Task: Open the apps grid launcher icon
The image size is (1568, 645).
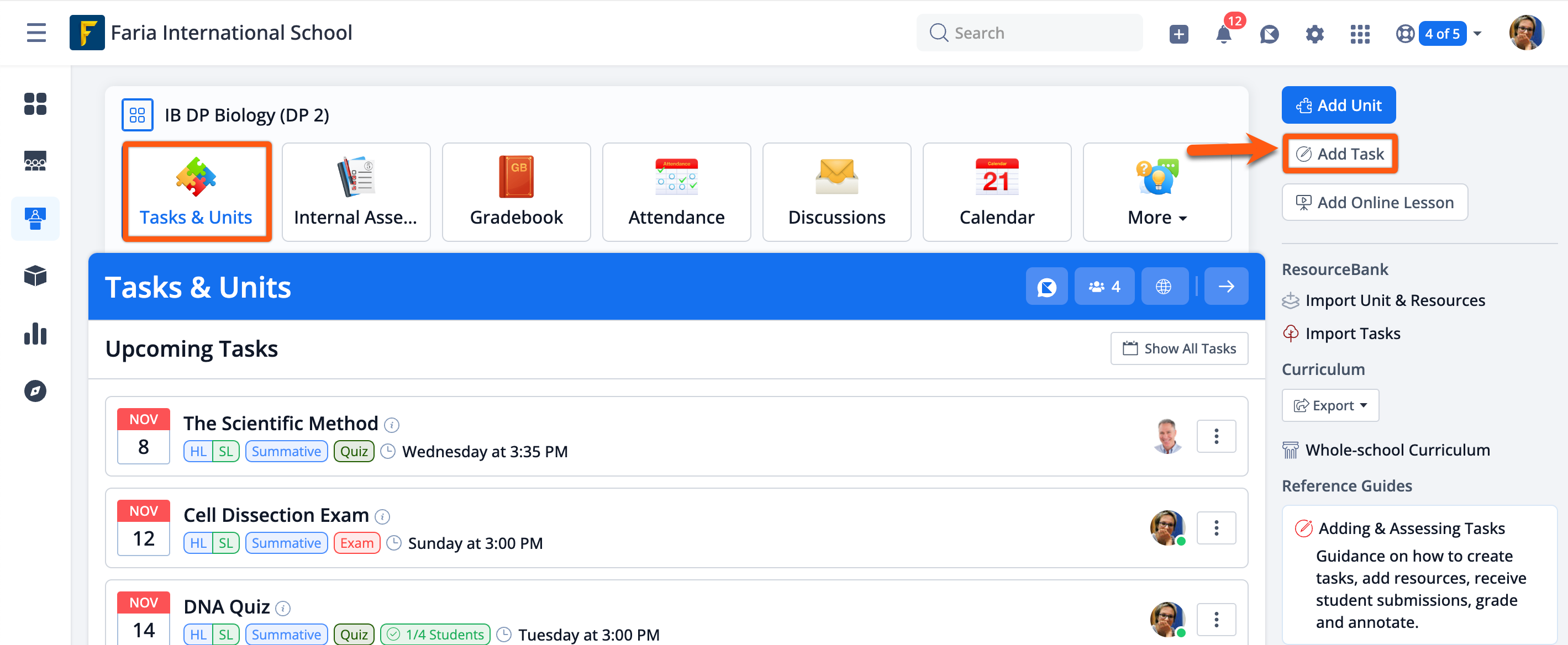Action: [1359, 34]
